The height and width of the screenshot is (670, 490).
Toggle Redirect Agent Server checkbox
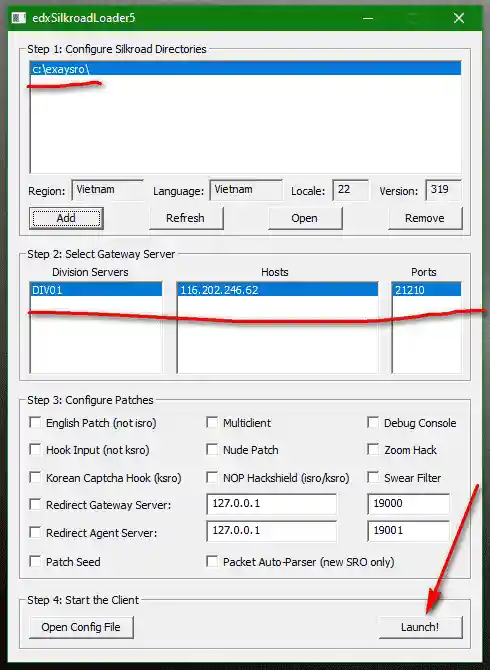[35, 532]
